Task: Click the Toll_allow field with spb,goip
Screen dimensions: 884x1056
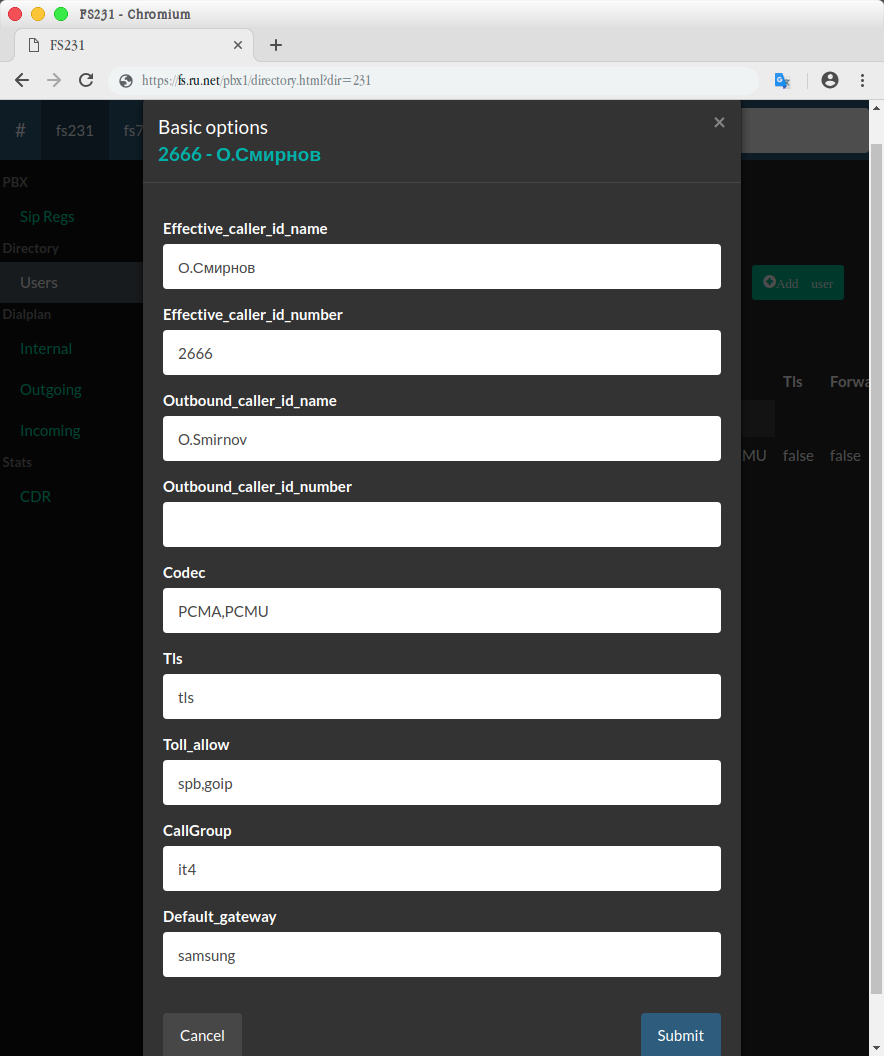Action: (442, 783)
